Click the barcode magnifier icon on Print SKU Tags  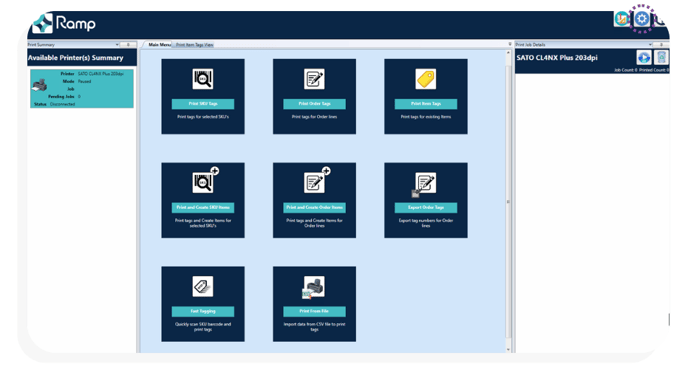(x=203, y=79)
